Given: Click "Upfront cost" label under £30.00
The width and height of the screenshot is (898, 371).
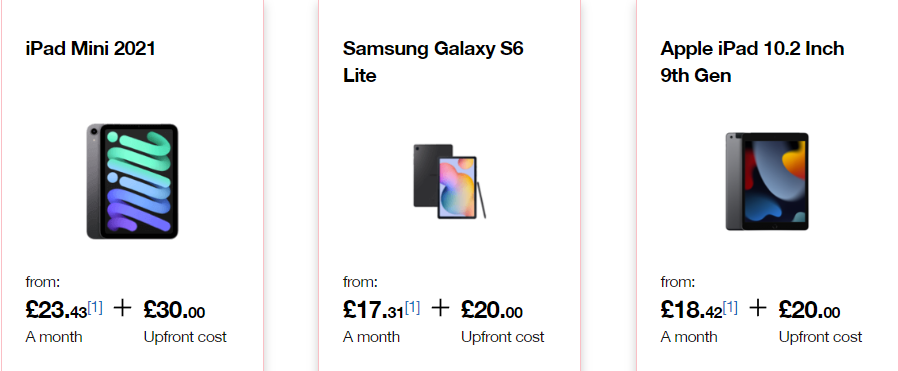Looking at the screenshot, I should click(x=185, y=338).
